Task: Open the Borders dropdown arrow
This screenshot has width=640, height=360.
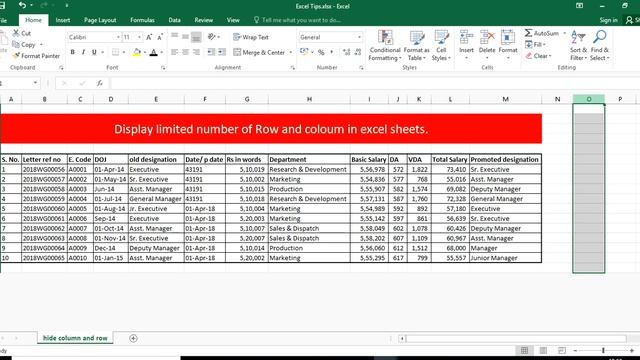Action: click(124, 52)
